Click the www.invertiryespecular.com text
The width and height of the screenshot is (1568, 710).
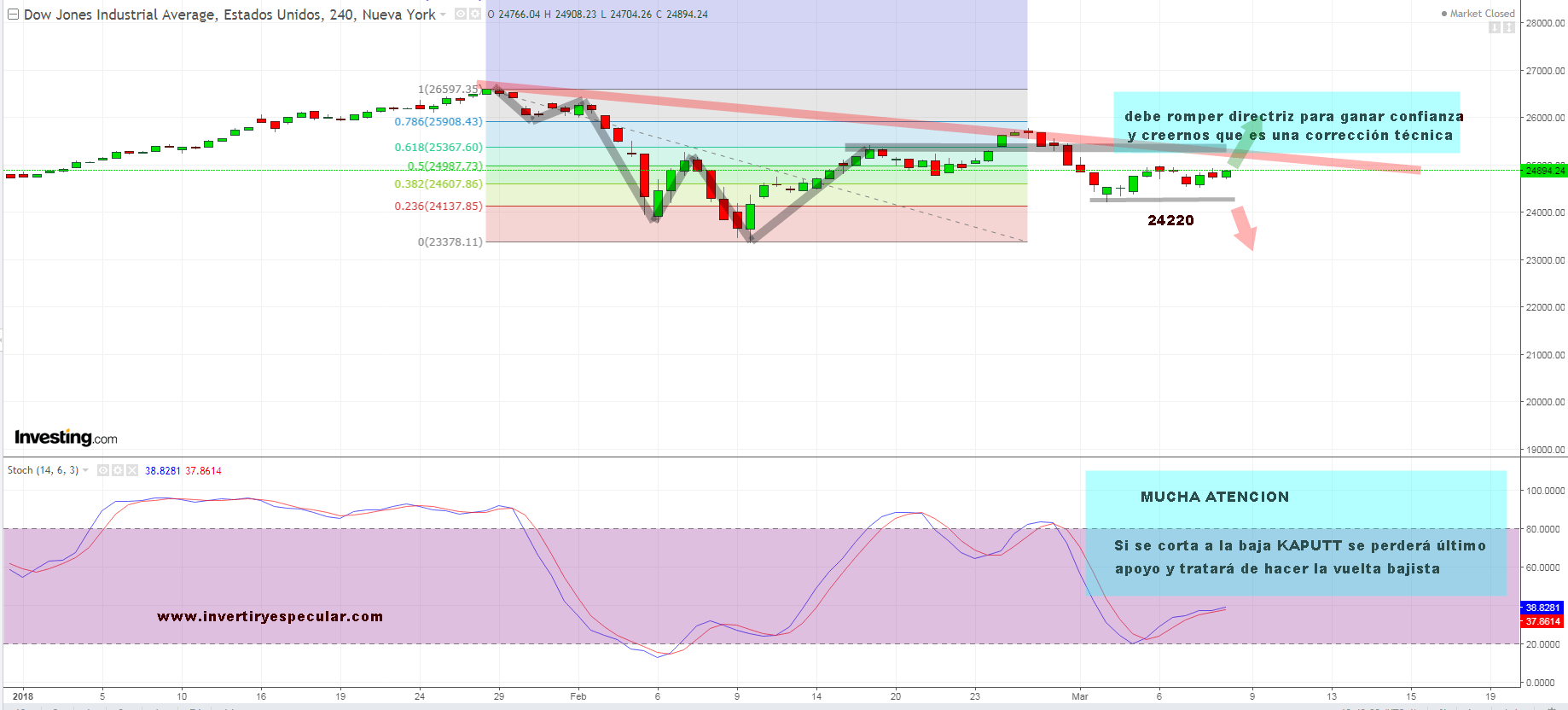click(x=270, y=616)
